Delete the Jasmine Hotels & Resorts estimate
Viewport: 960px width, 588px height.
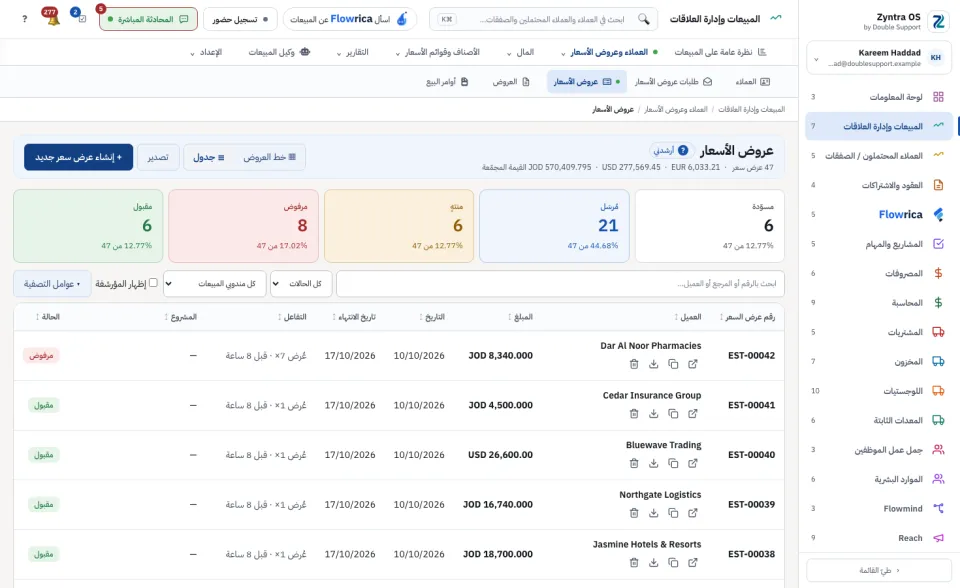[634, 562]
